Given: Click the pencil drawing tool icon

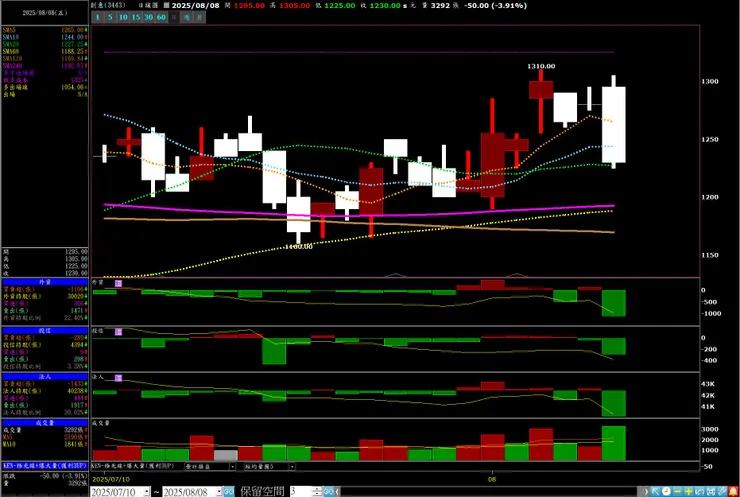Looking at the screenshot, I should (x=722, y=491).
